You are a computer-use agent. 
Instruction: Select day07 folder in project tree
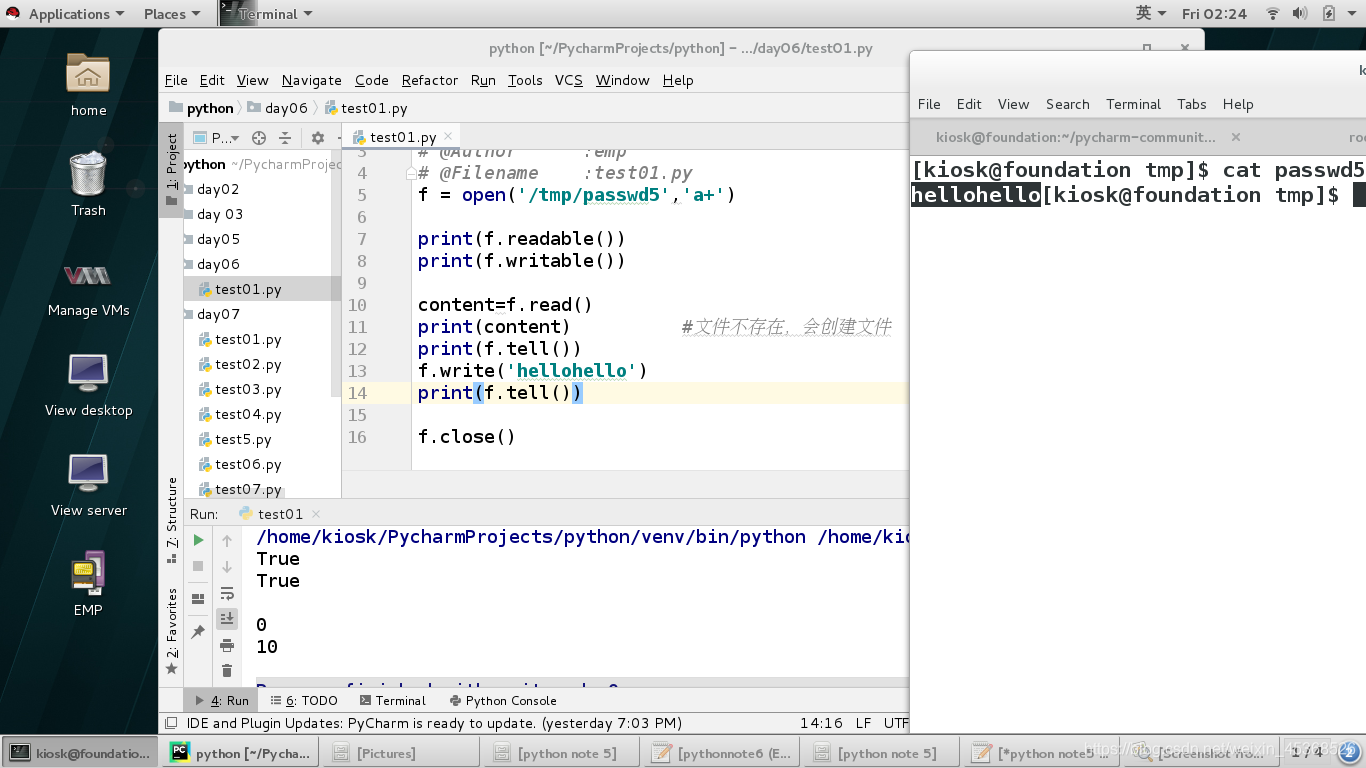coord(218,314)
